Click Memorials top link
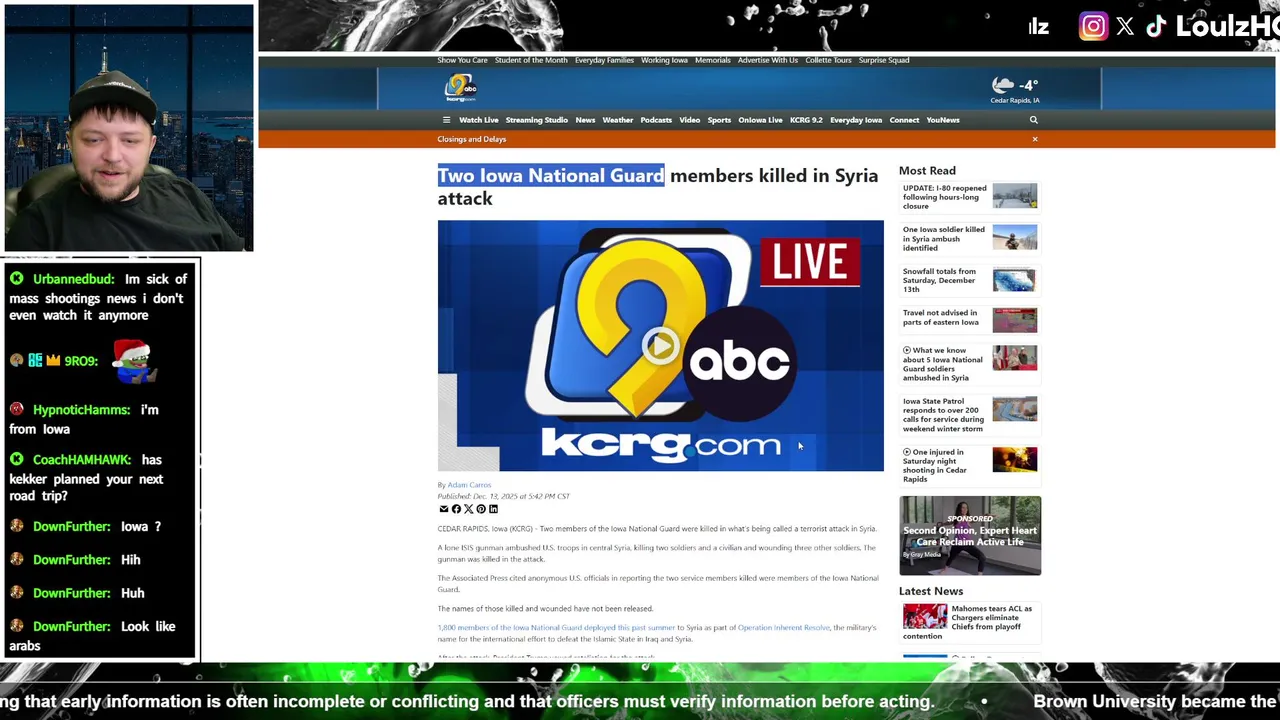The image size is (1280, 720). click(713, 60)
